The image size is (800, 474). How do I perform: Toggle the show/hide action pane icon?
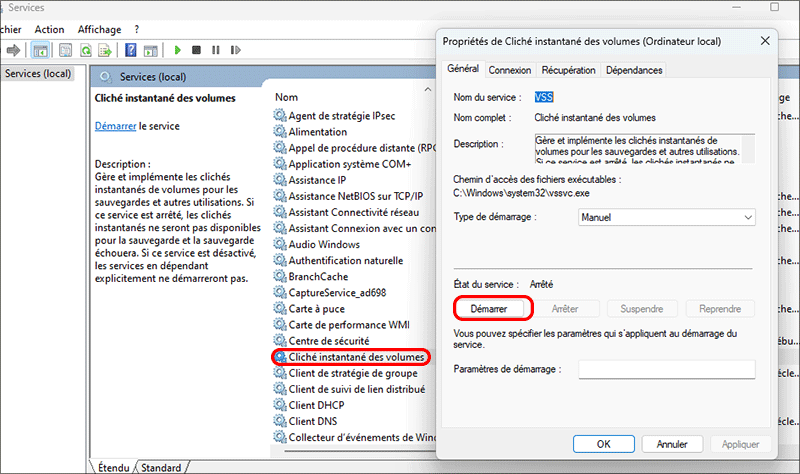(151, 50)
